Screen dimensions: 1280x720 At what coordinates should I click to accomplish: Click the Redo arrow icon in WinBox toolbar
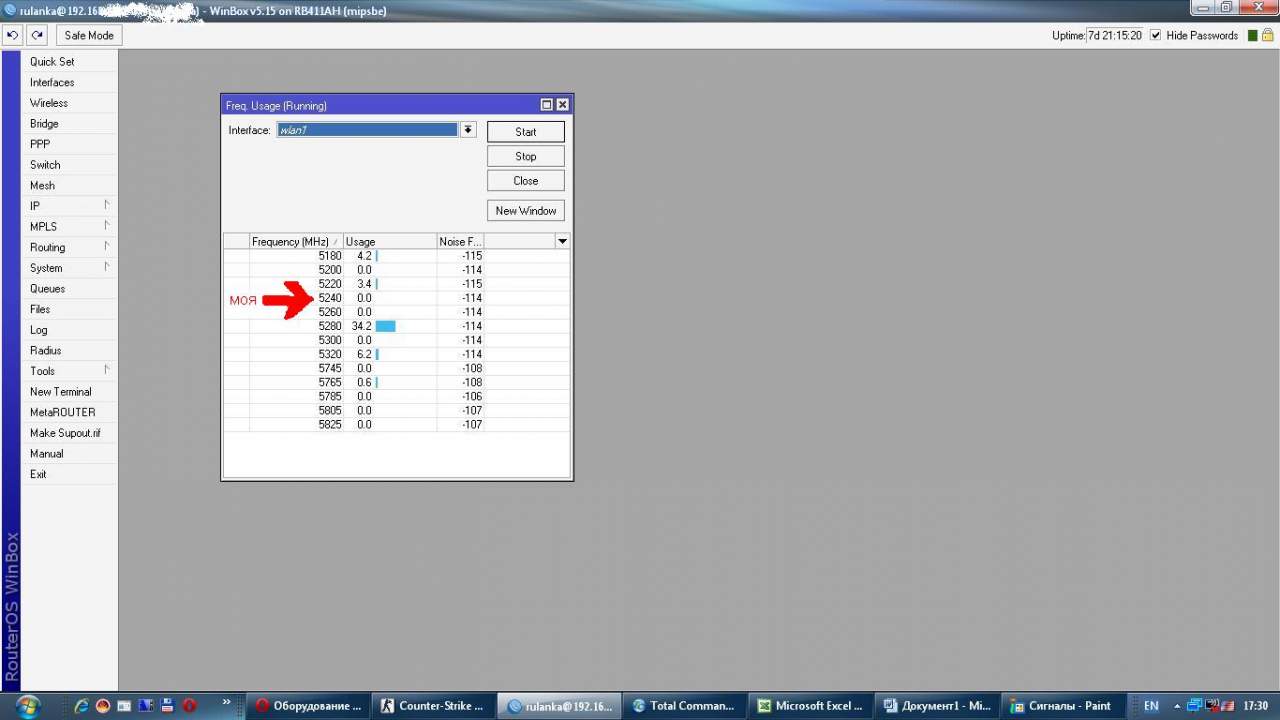click(x=37, y=35)
